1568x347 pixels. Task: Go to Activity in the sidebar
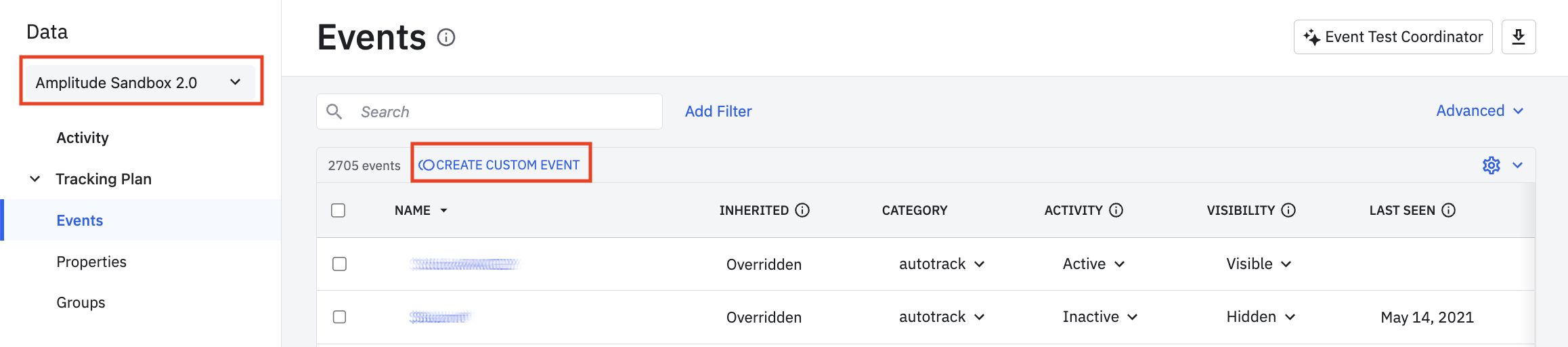click(x=83, y=138)
